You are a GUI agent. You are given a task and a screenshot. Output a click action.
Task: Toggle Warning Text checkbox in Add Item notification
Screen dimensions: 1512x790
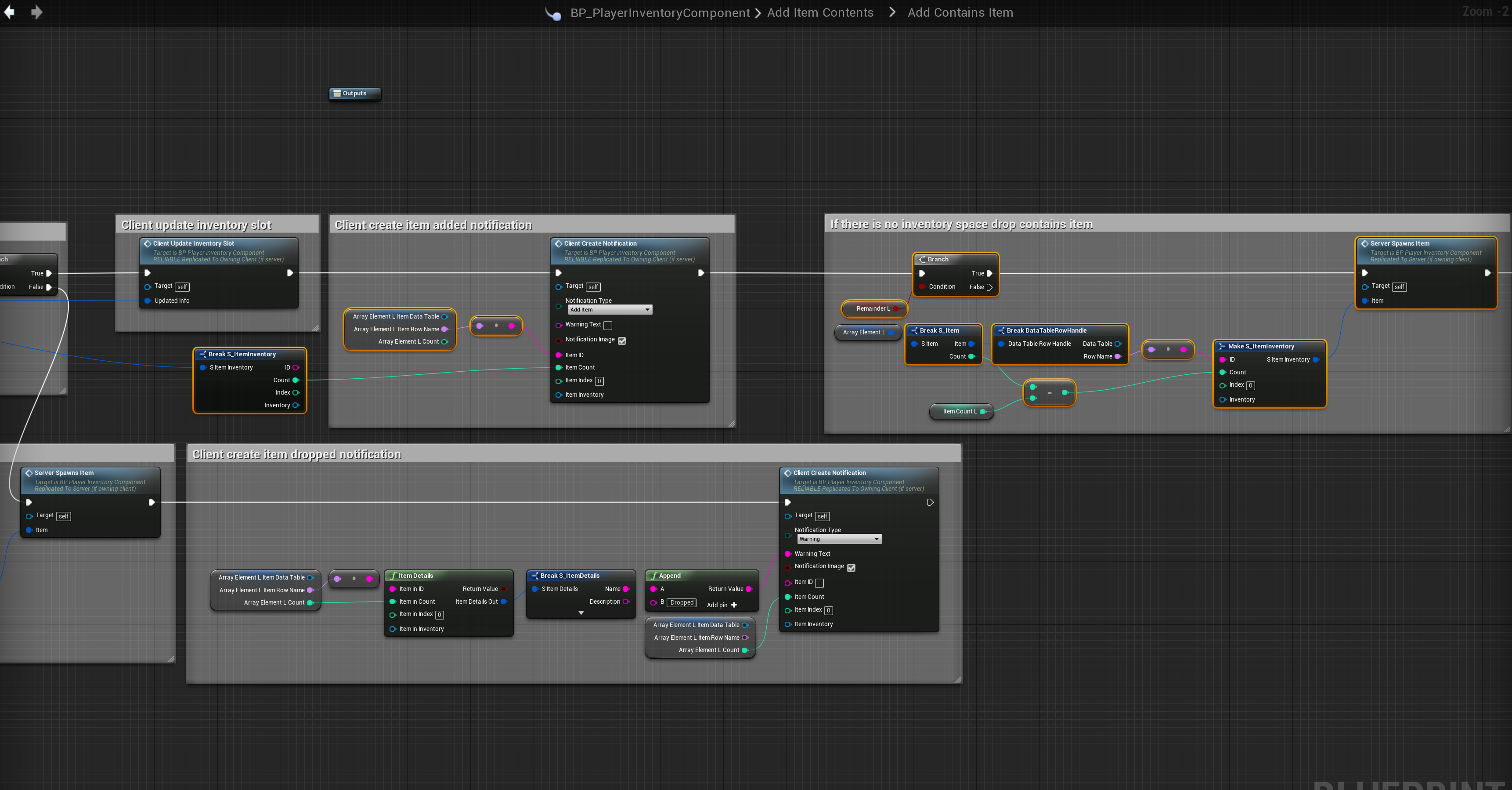[608, 326]
